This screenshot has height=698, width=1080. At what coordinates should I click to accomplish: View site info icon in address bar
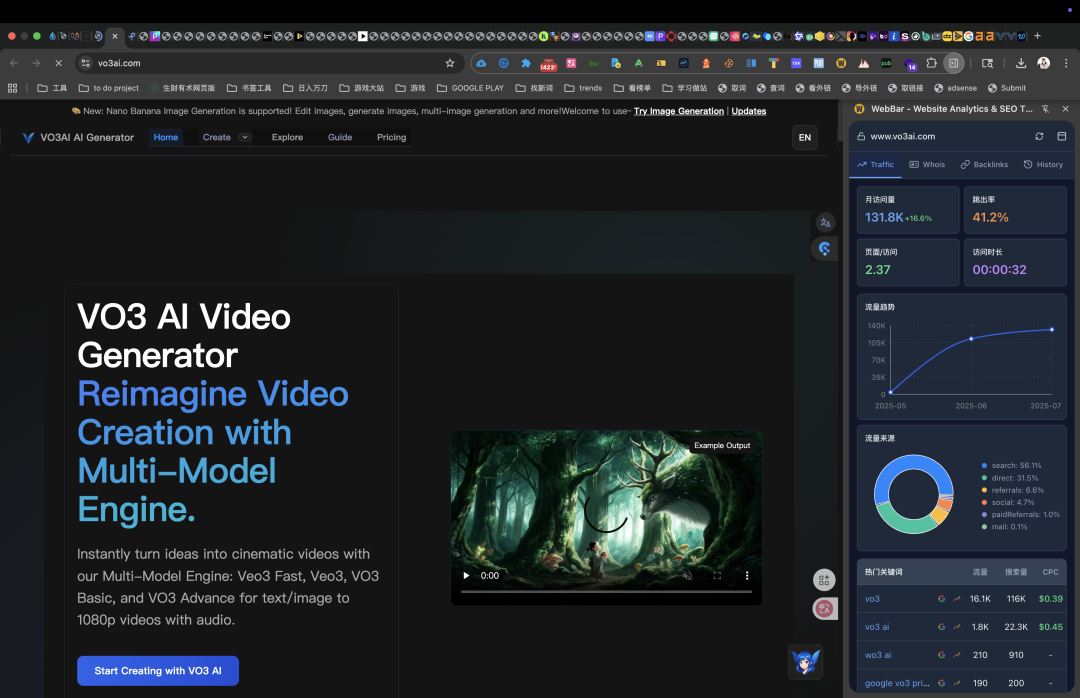85,63
